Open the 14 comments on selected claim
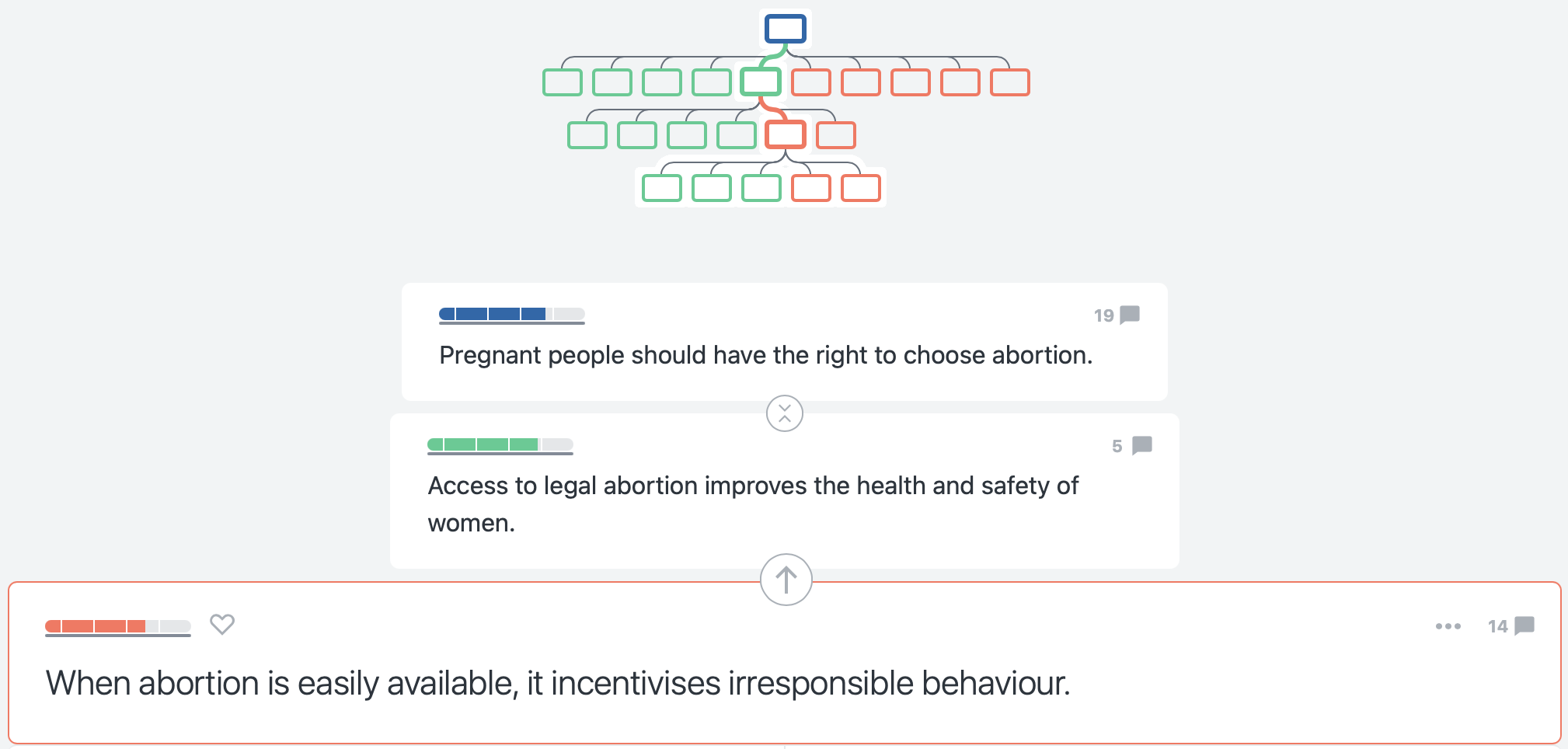The image size is (1568, 749). pos(1511,626)
